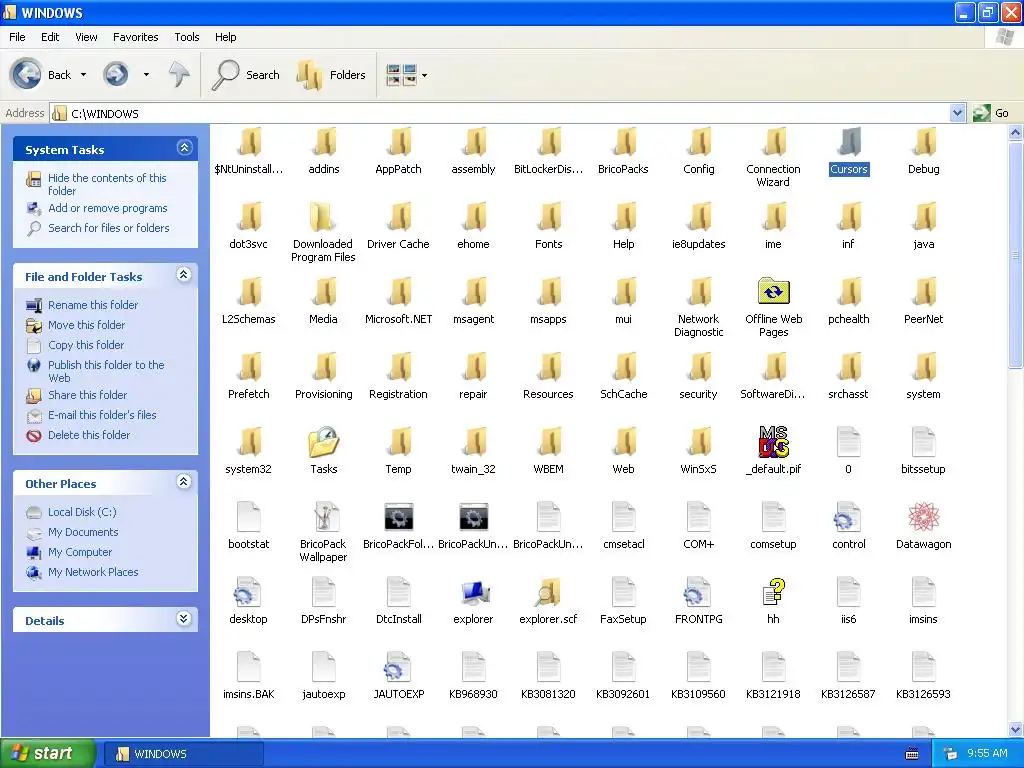Click the scrollbar down arrow
Screen dimensions: 1024x768
(x=1016, y=729)
